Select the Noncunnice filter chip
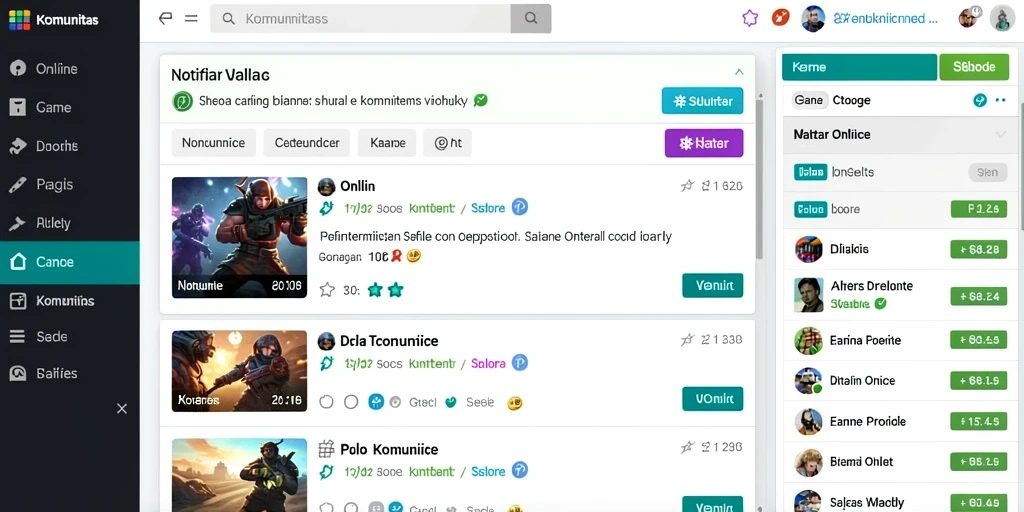Viewport: 1024px width, 512px height. [214, 143]
